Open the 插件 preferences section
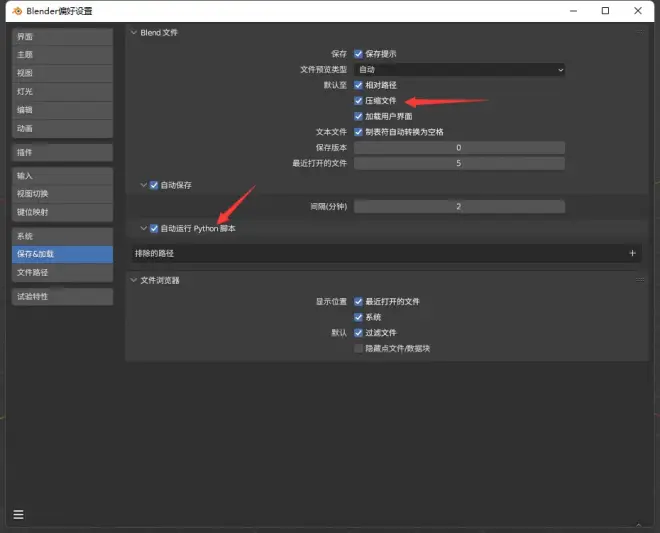Image resolution: width=660 pixels, height=533 pixels. 62,152
